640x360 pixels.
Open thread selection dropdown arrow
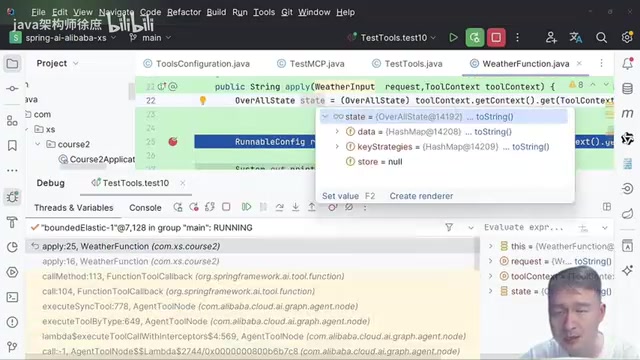pos(471,228)
